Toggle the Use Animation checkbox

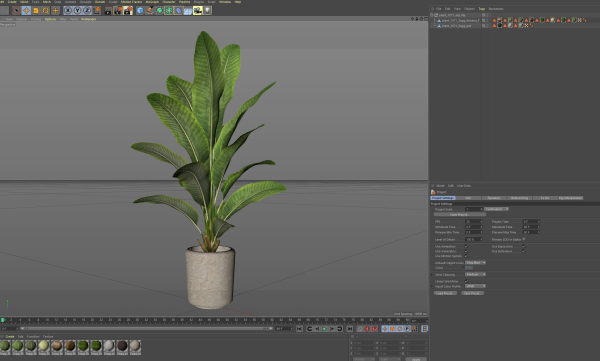[466, 247]
